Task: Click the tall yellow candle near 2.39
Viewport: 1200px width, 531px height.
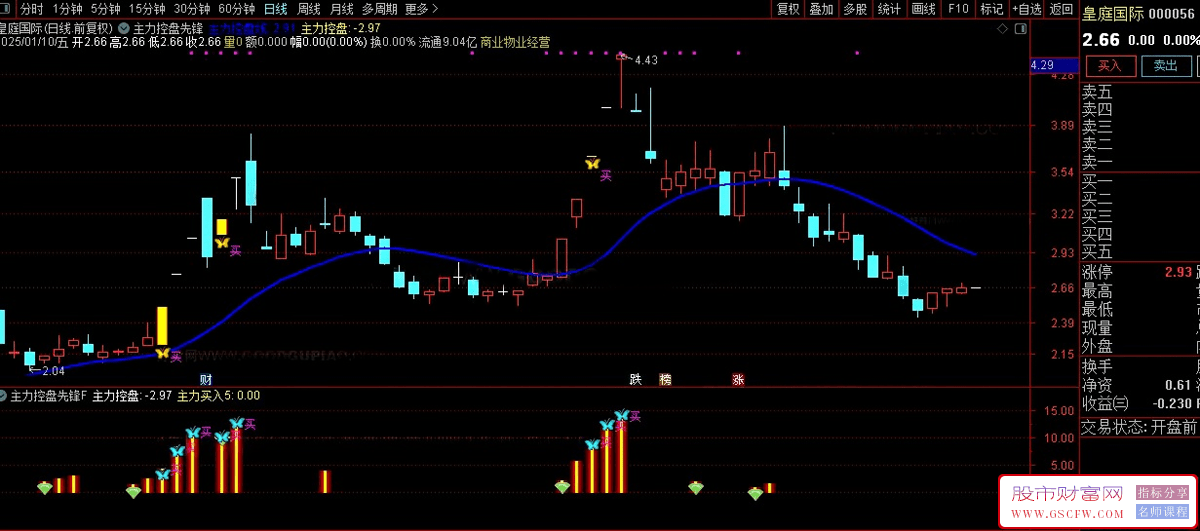Action: coord(162,327)
